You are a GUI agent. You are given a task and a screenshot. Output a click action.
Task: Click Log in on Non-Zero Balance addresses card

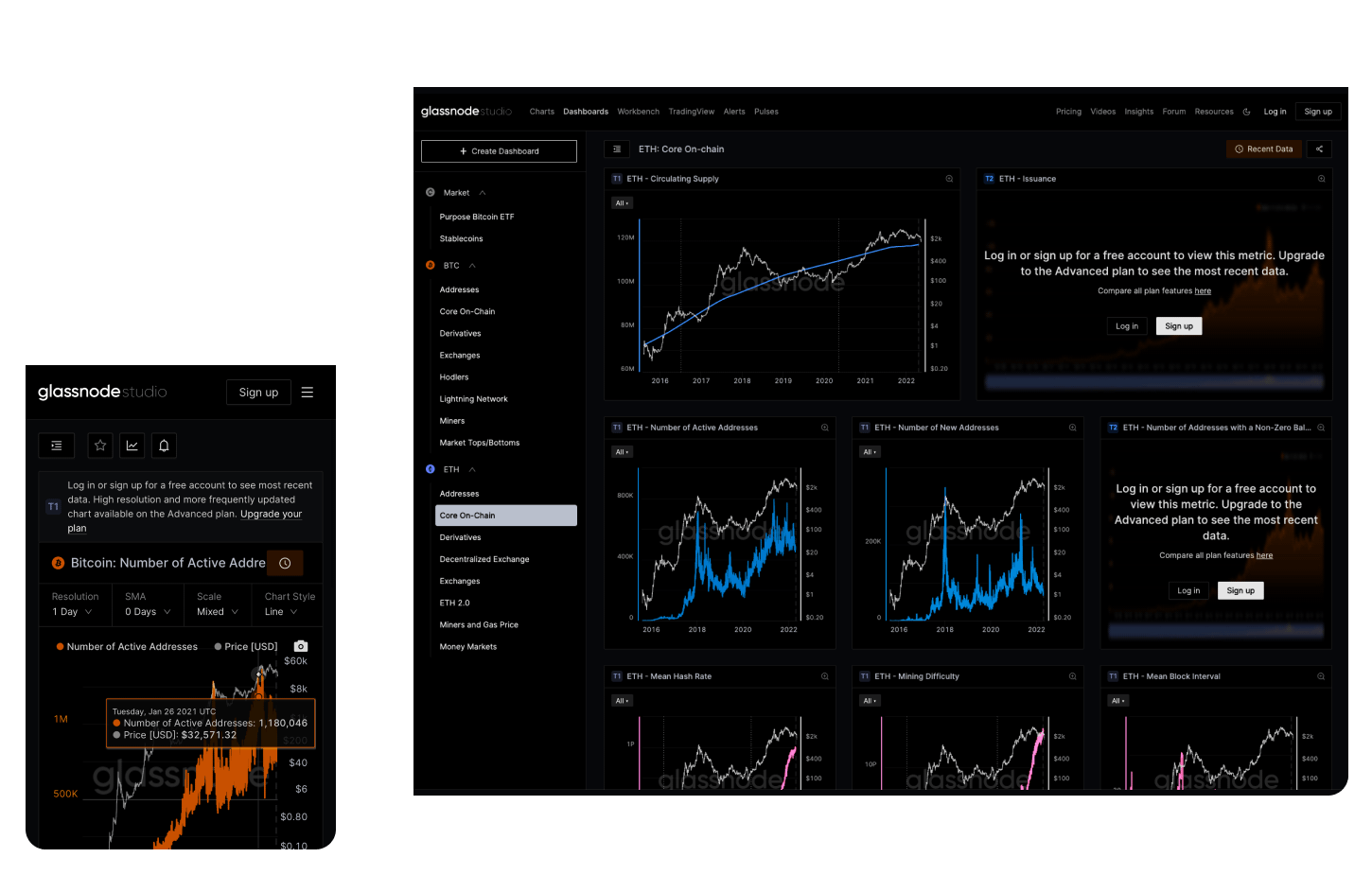coord(1188,590)
